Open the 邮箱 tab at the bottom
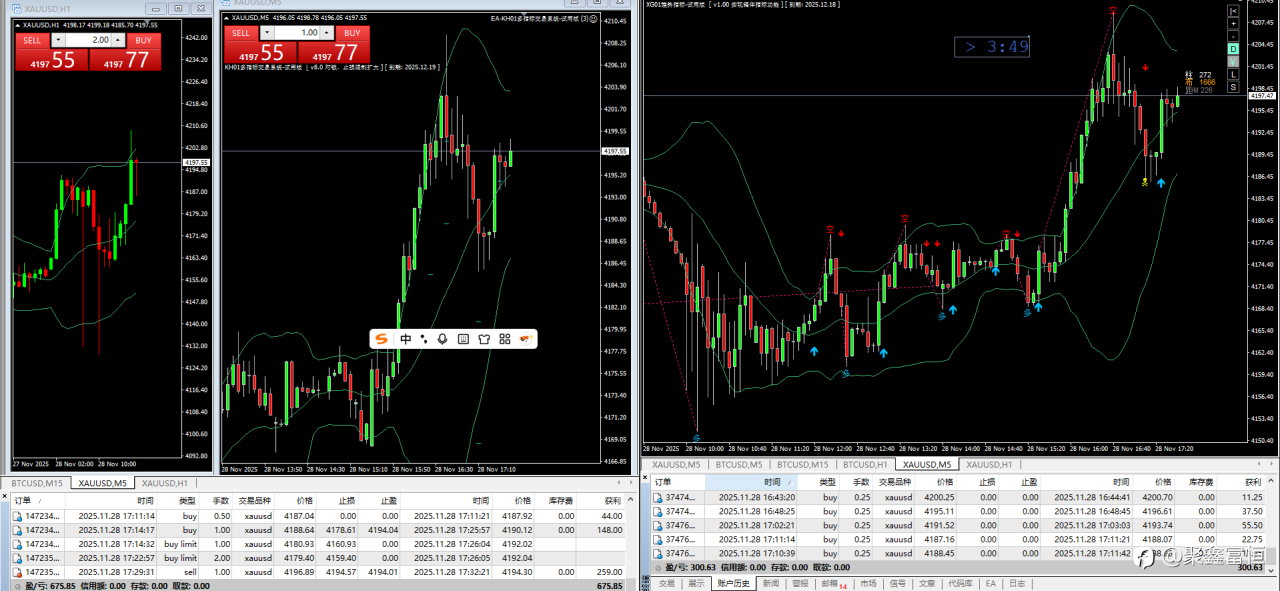1280x591 pixels. click(x=832, y=583)
